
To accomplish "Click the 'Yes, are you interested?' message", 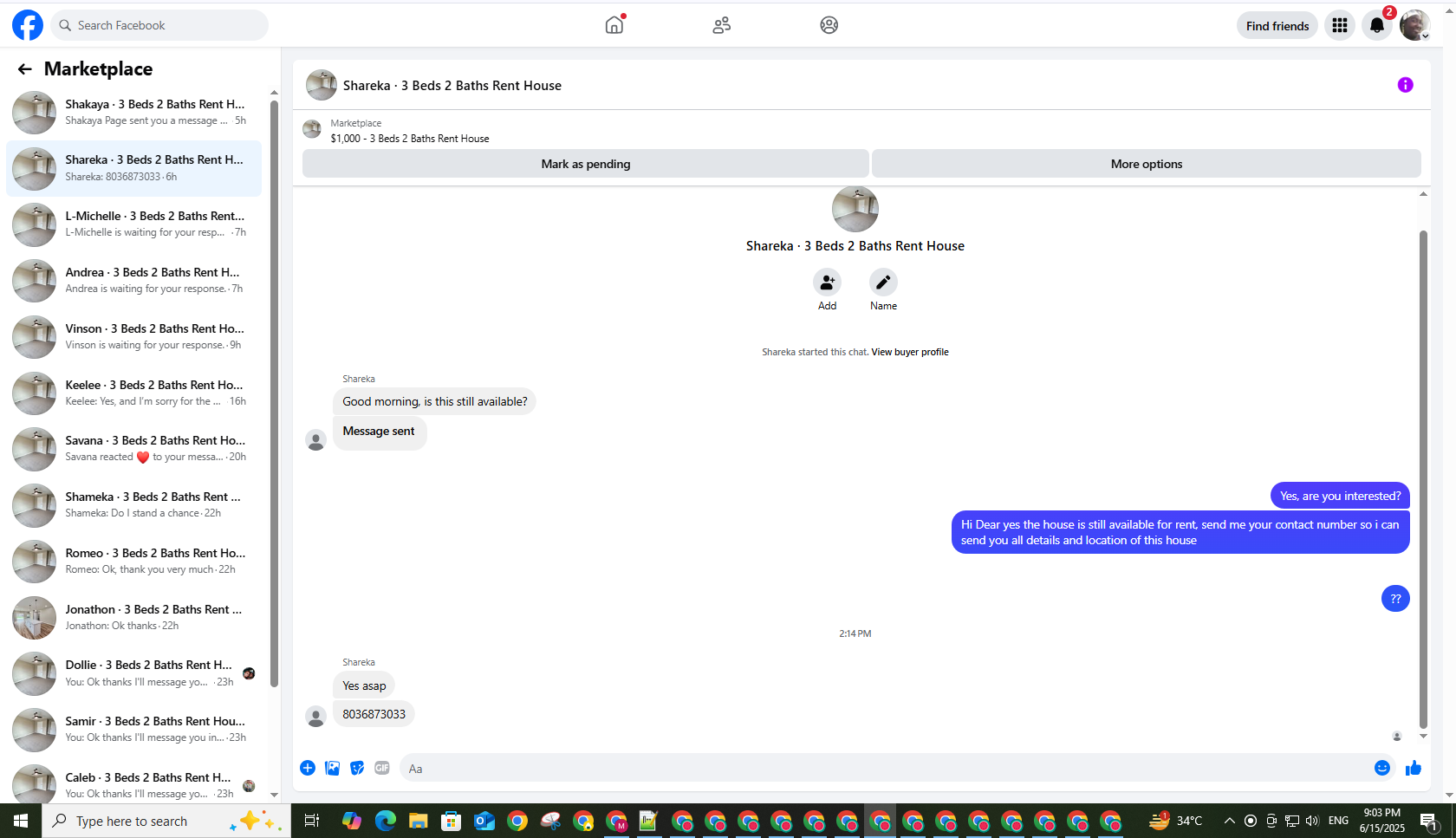I will (1340, 496).
